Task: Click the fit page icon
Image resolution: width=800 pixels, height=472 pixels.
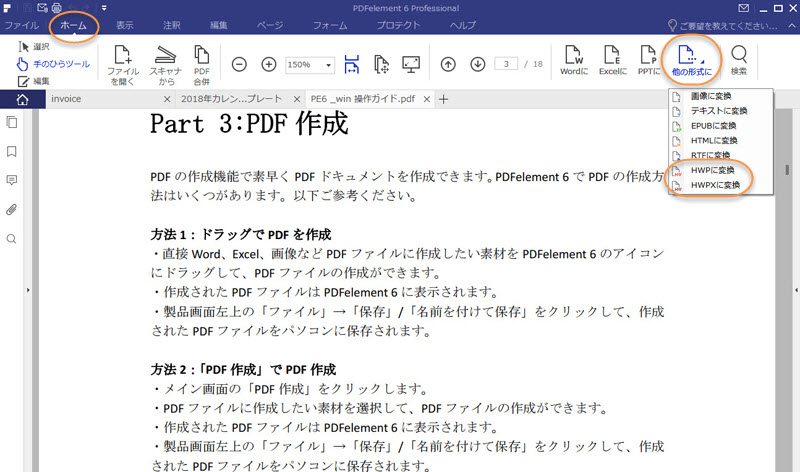Action: pyautogui.click(x=382, y=64)
